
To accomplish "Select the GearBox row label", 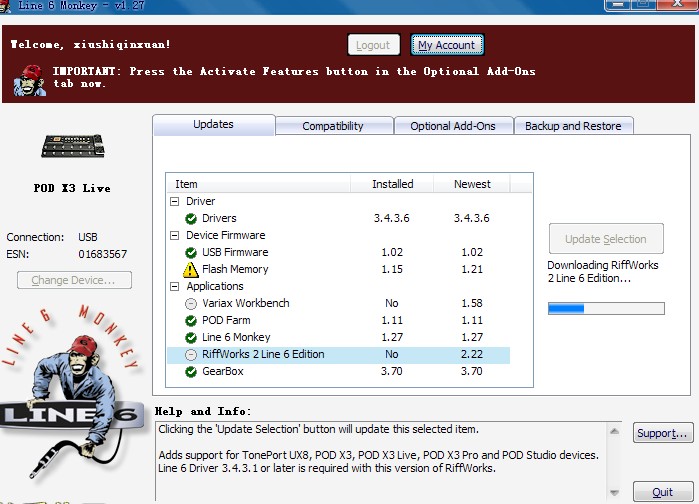I will 223,371.
